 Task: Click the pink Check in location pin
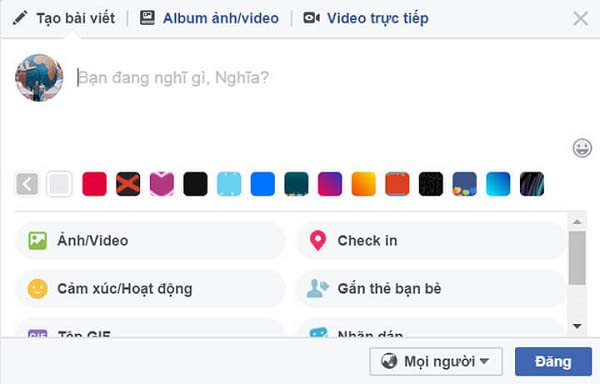pos(318,241)
